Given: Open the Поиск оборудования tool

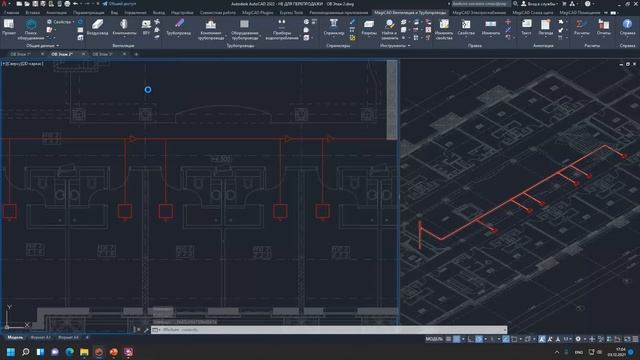Looking at the screenshot, I should pyautogui.click(x=31, y=29).
